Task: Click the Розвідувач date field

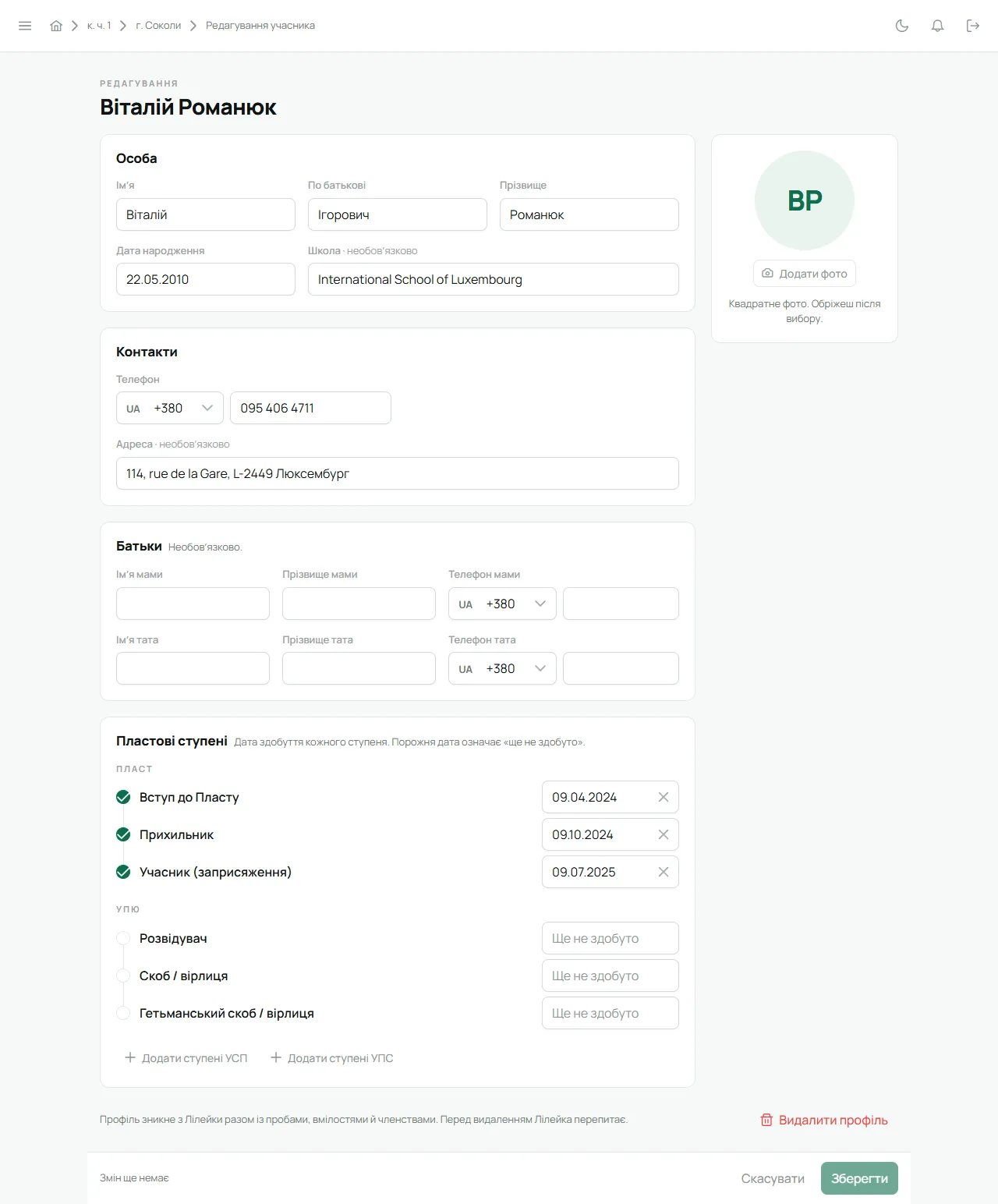Action: [610, 938]
